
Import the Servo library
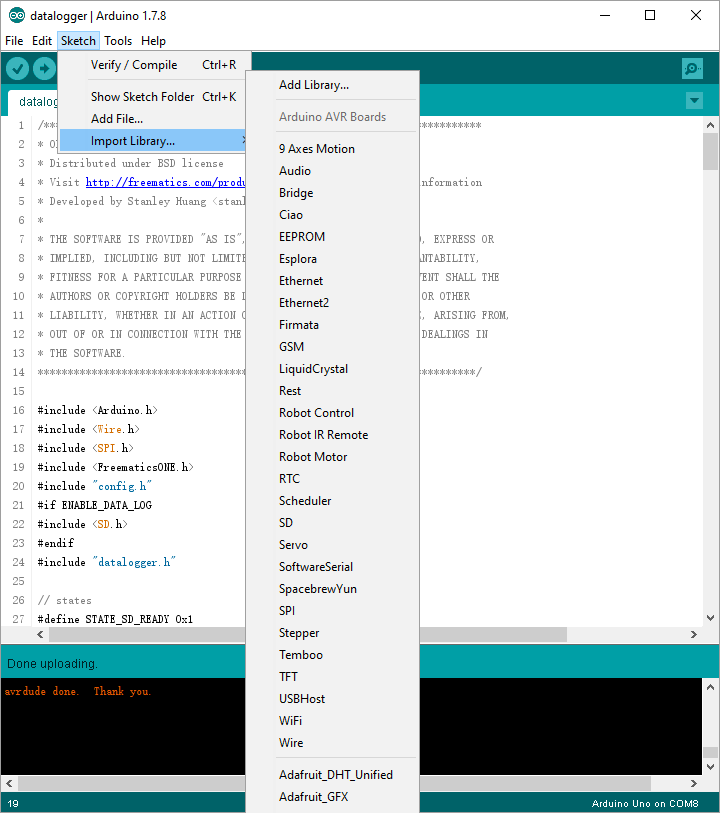tap(332, 544)
